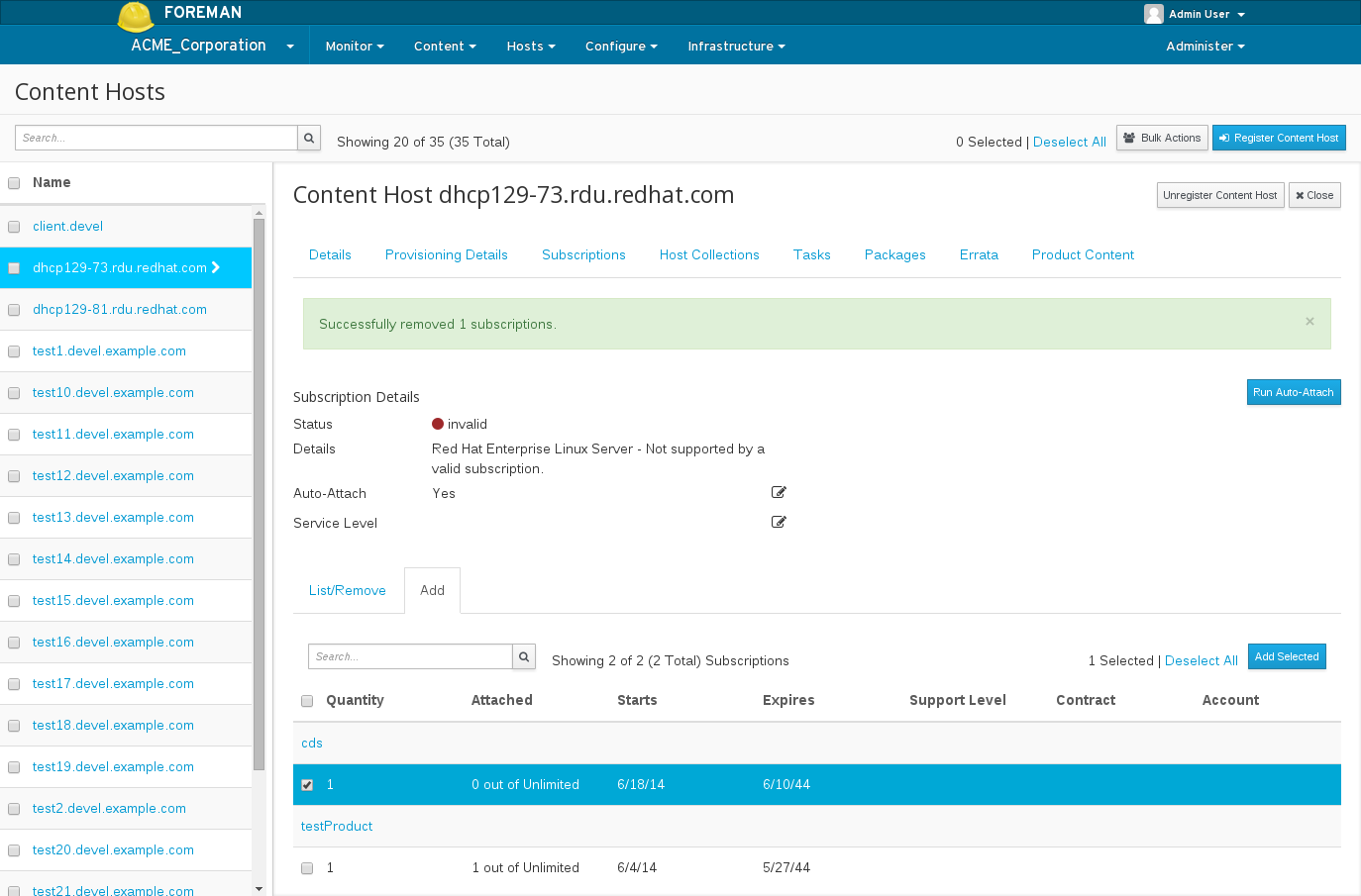Close the content host details pane

(1314, 195)
